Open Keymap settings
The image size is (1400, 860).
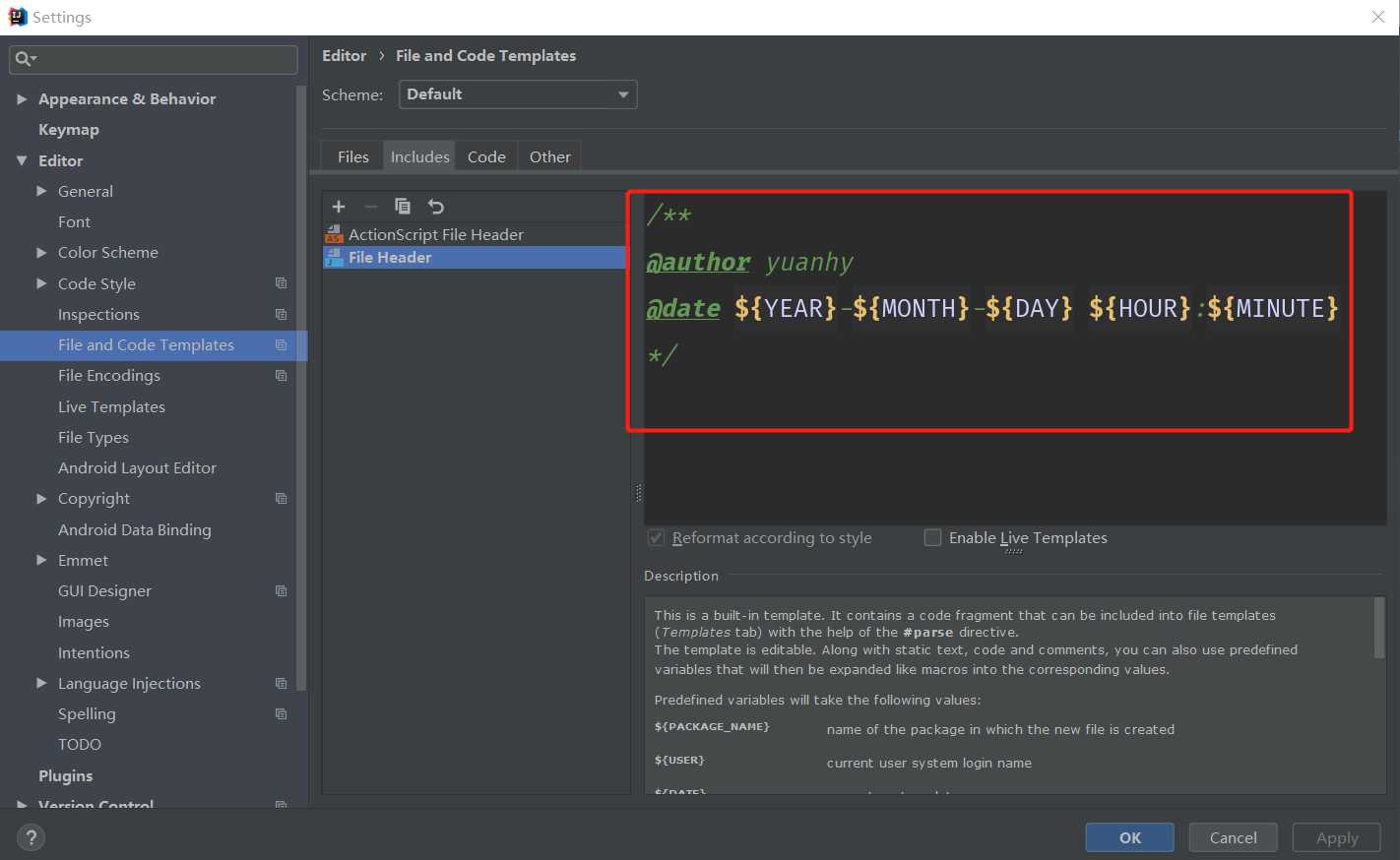[x=69, y=130]
